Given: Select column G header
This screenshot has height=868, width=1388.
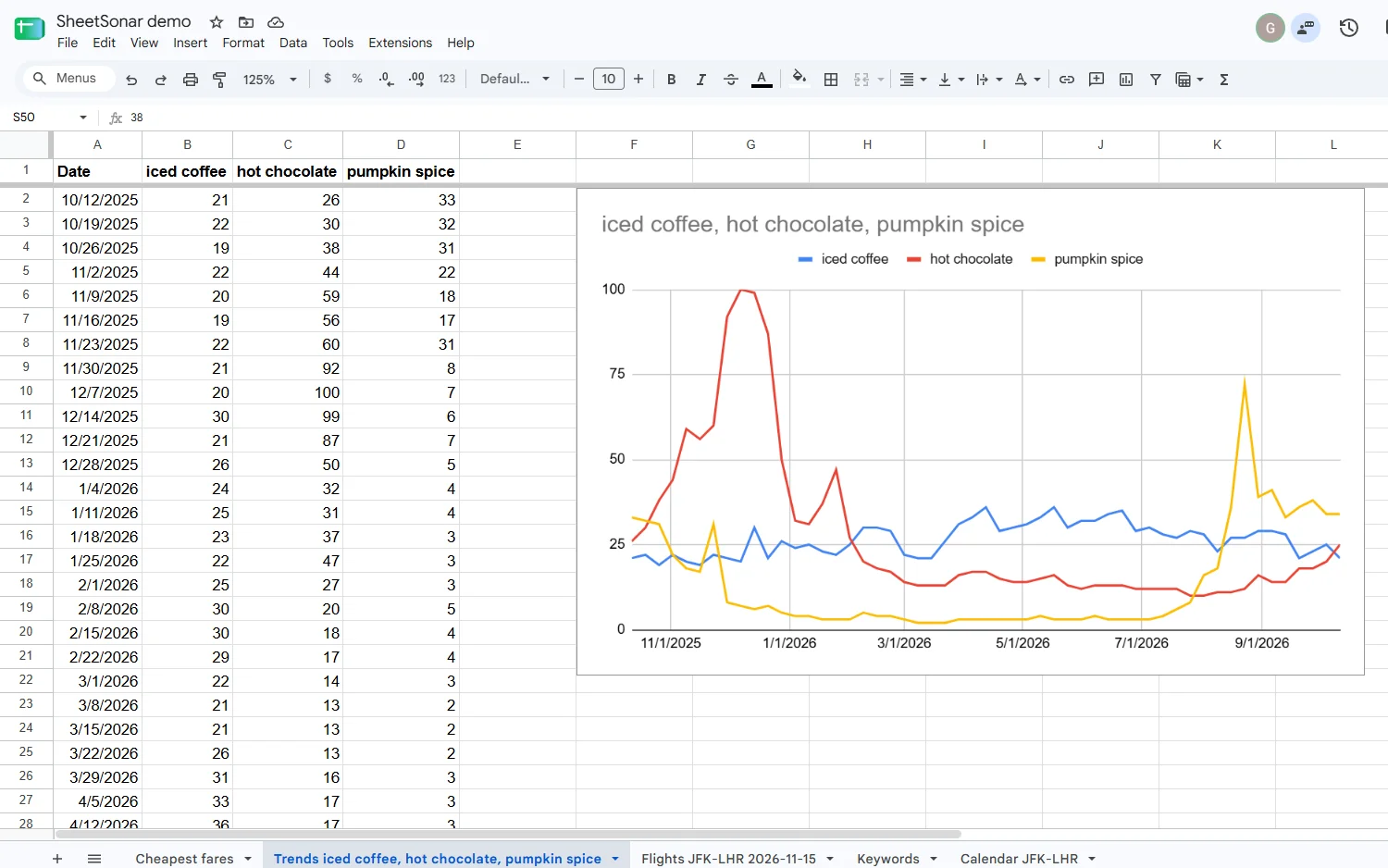Looking at the screenshot, I should (750, 144).
